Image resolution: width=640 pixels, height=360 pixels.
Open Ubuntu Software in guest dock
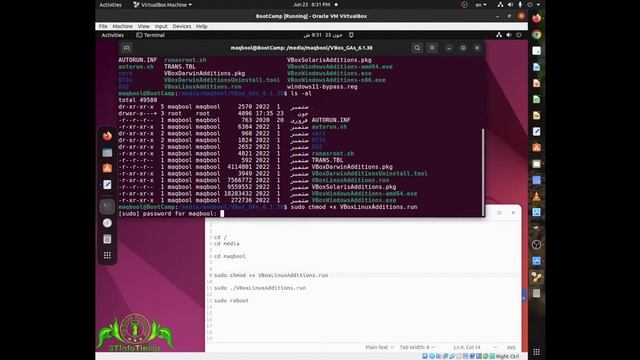[107, 168]
